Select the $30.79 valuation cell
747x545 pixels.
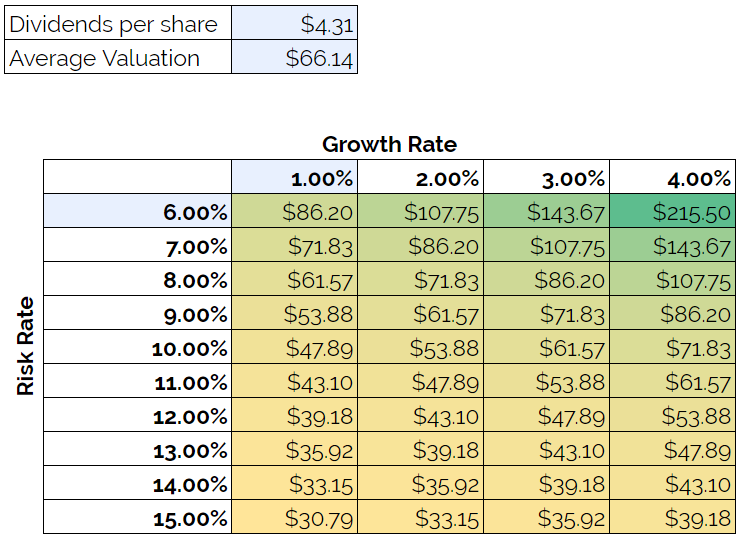[294, 518]
